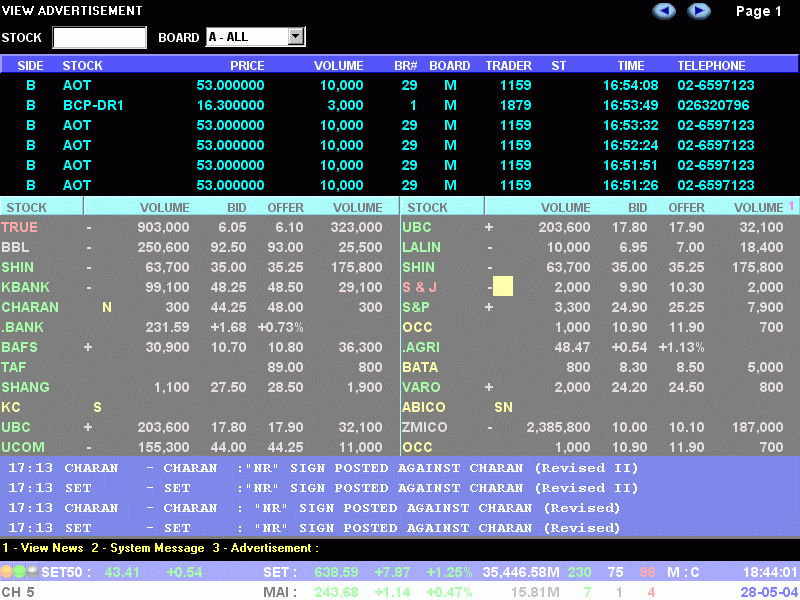Image resolution: width=800 pixels, height=600 pixels.
Task: Click KC stock symbol
Action: 11,407
